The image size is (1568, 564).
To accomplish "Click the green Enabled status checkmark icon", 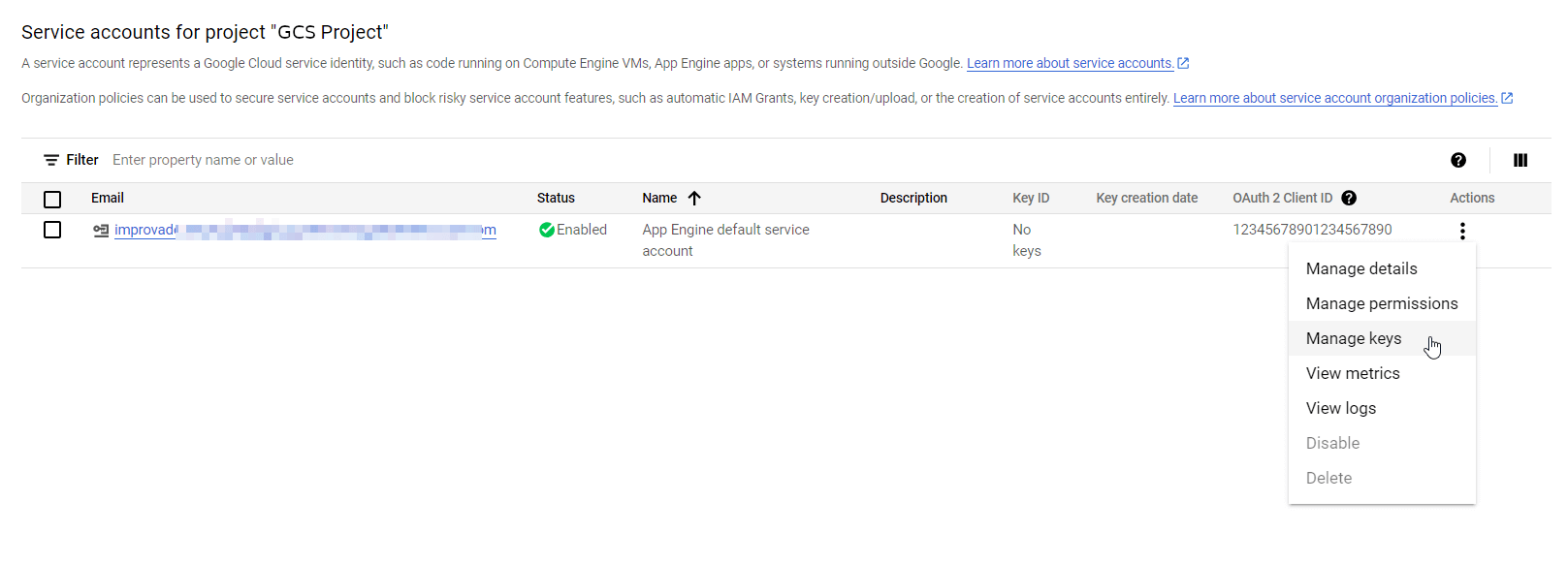I will pyautogui.click(x=547, y=230).
